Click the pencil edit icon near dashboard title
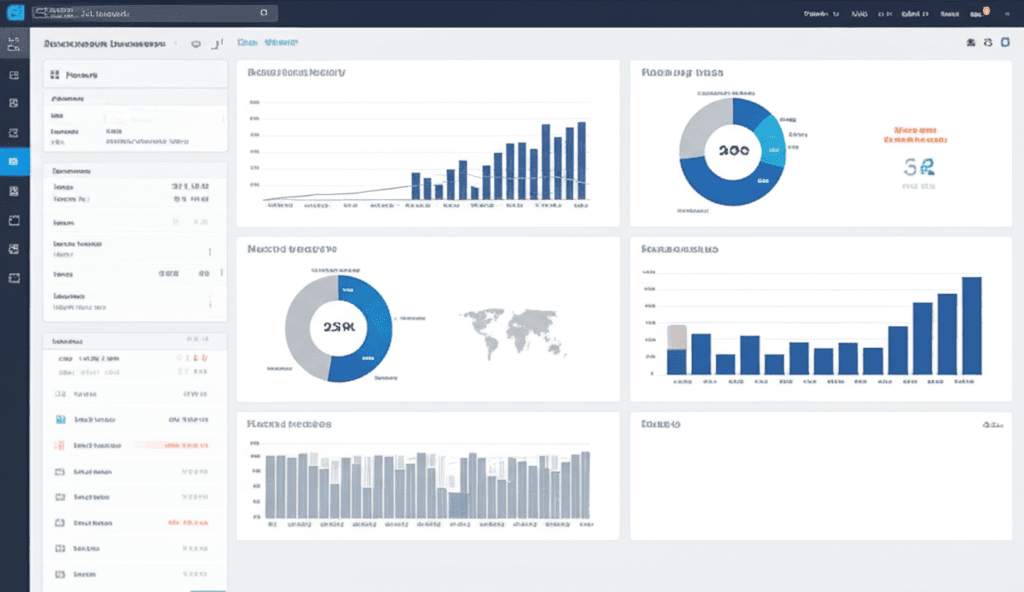The height and width of the screenshot is (592, 1024). tap(217, 43)
